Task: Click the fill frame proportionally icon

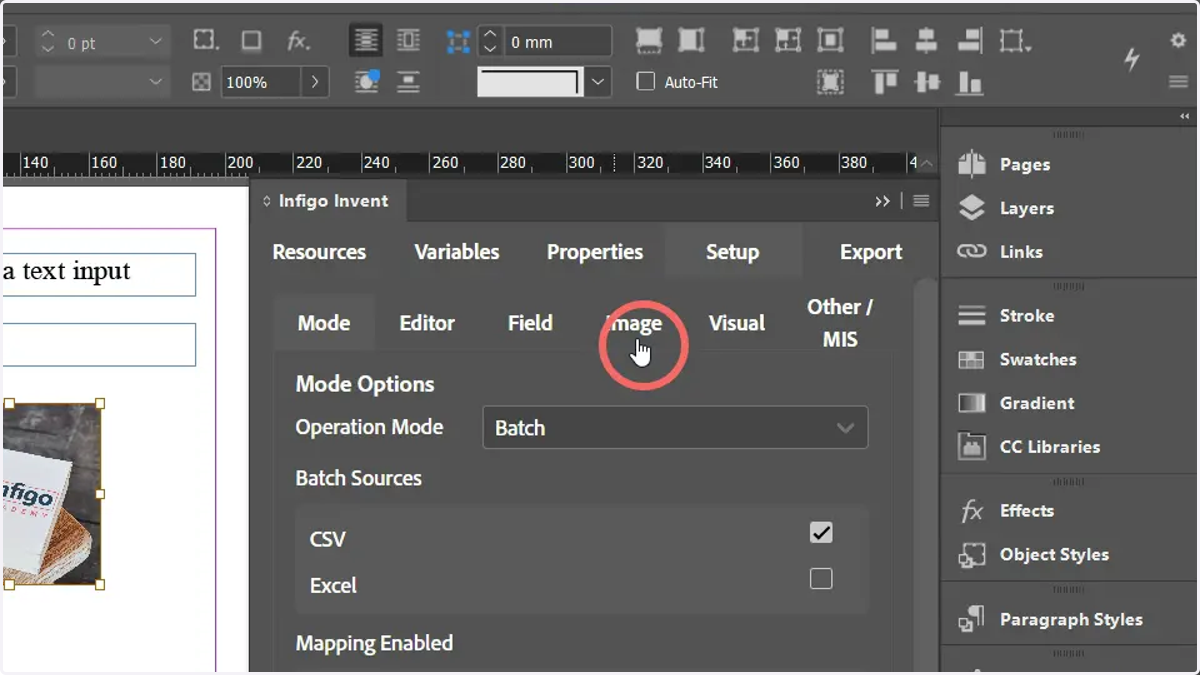Action: [x=649, y=40]
